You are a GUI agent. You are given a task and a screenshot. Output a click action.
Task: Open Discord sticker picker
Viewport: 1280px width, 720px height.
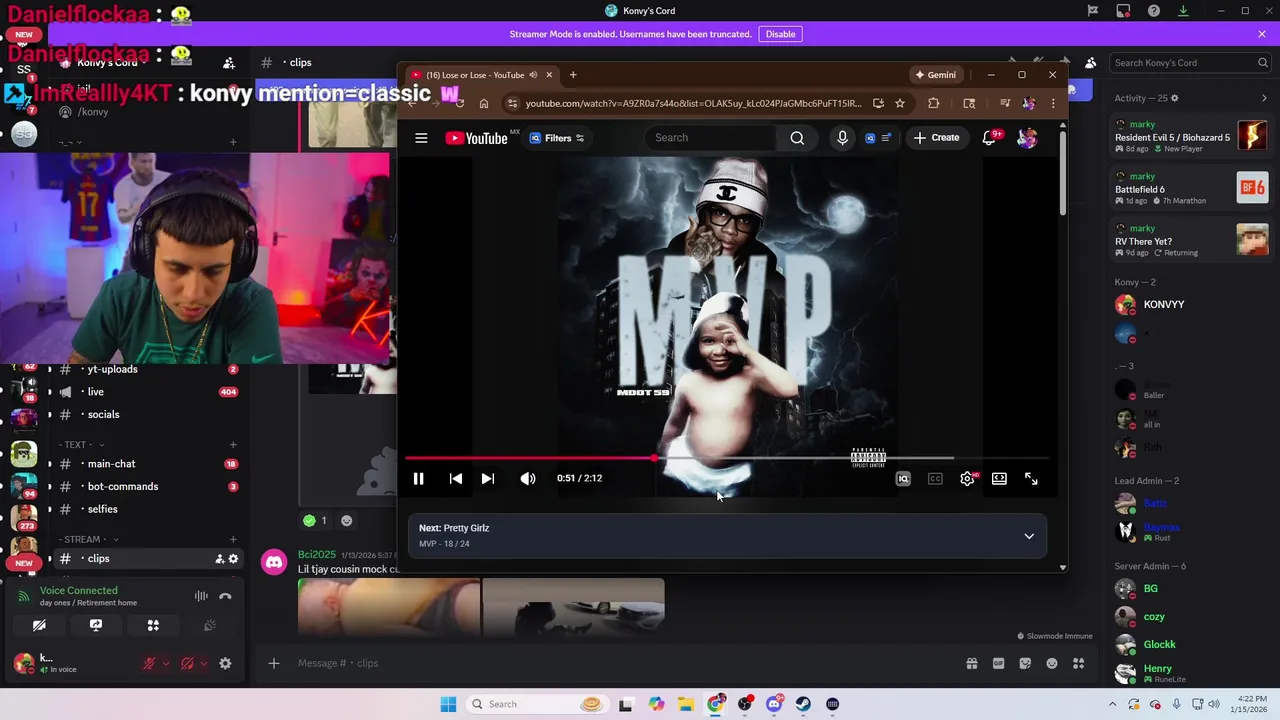point(1025,663)
